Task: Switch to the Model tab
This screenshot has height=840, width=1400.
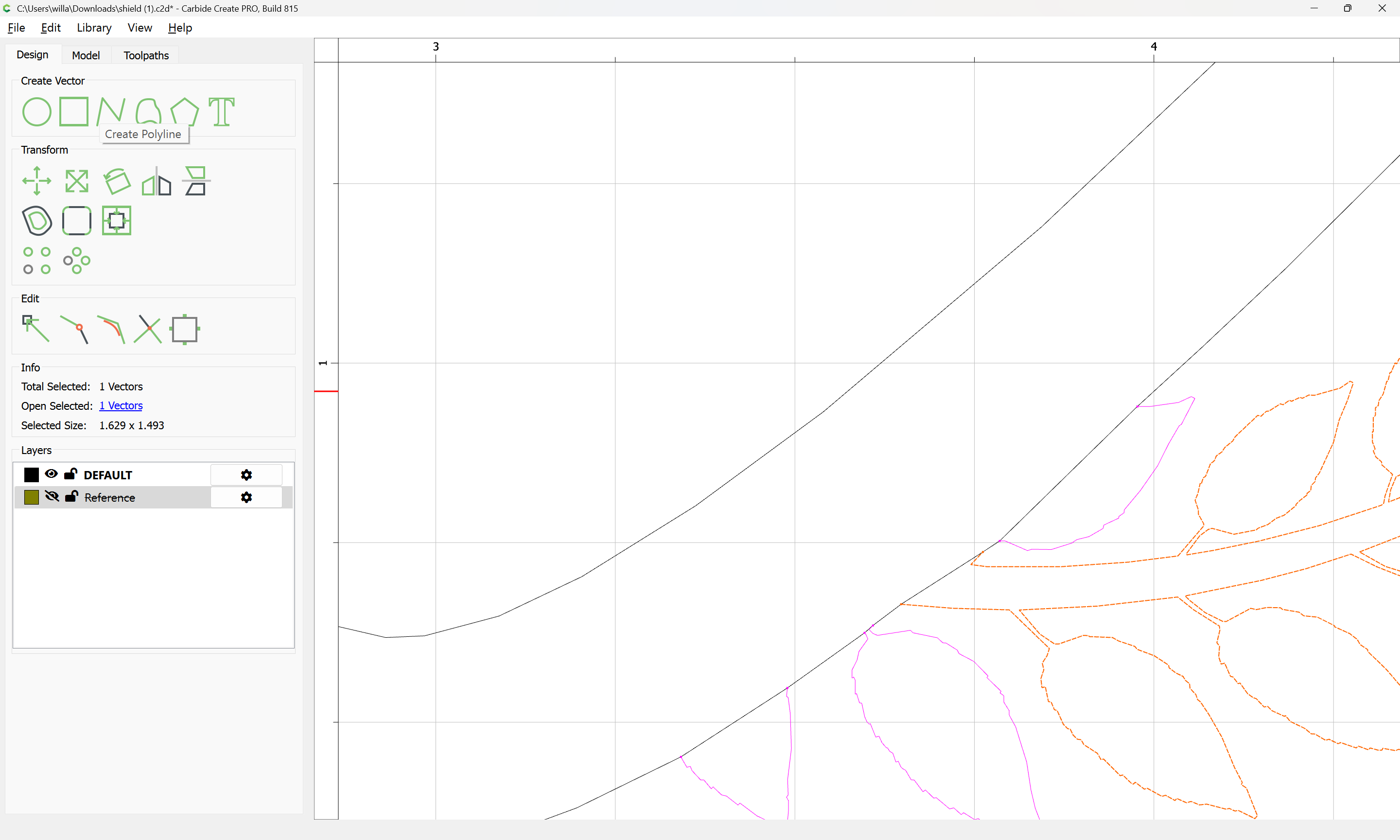Action: coord(86,55)
